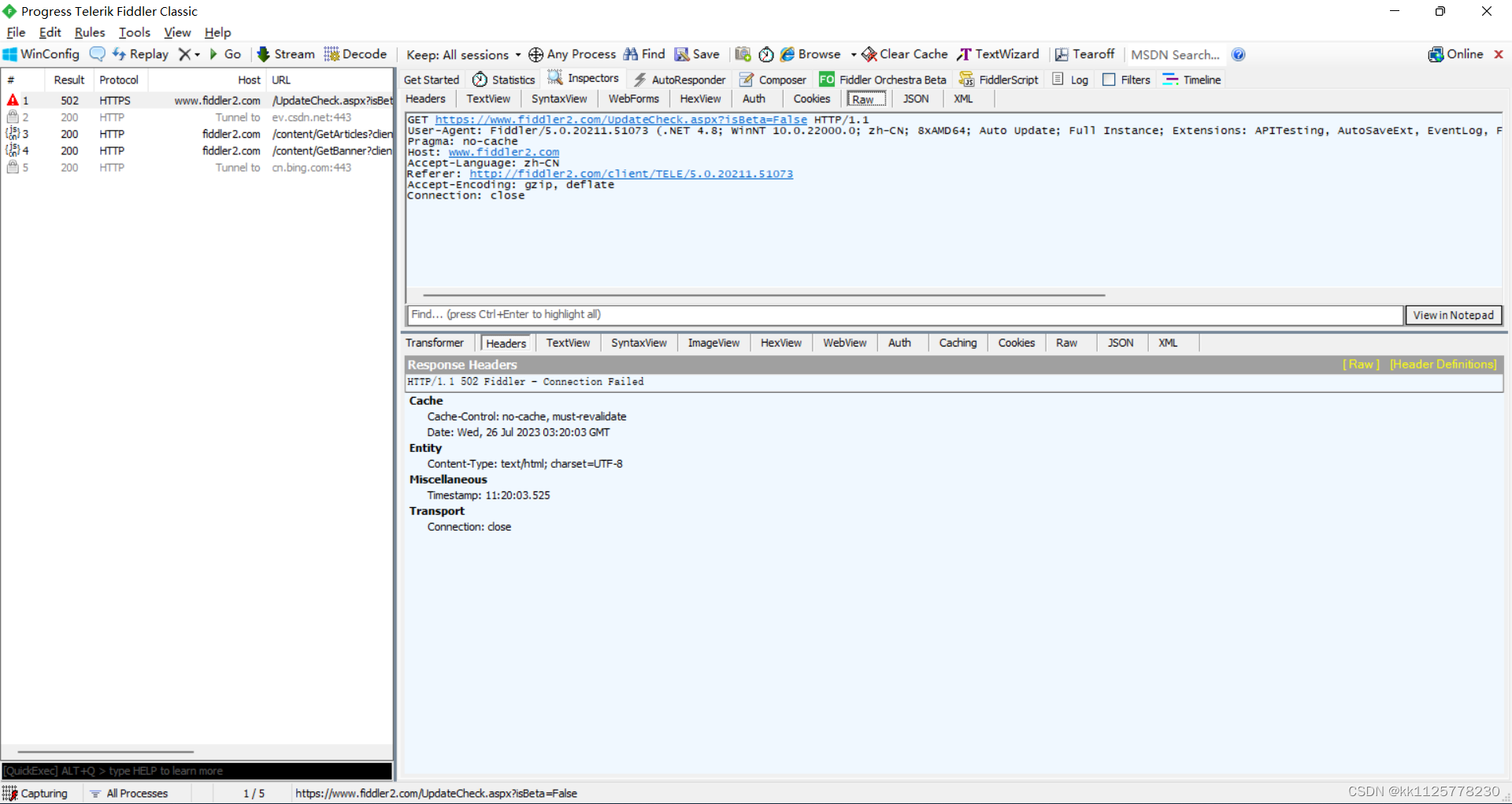This screenshot has height=804, width=1512.
Task: Switch to the AutoResponder tab
Action: click(x=680, y=80)
